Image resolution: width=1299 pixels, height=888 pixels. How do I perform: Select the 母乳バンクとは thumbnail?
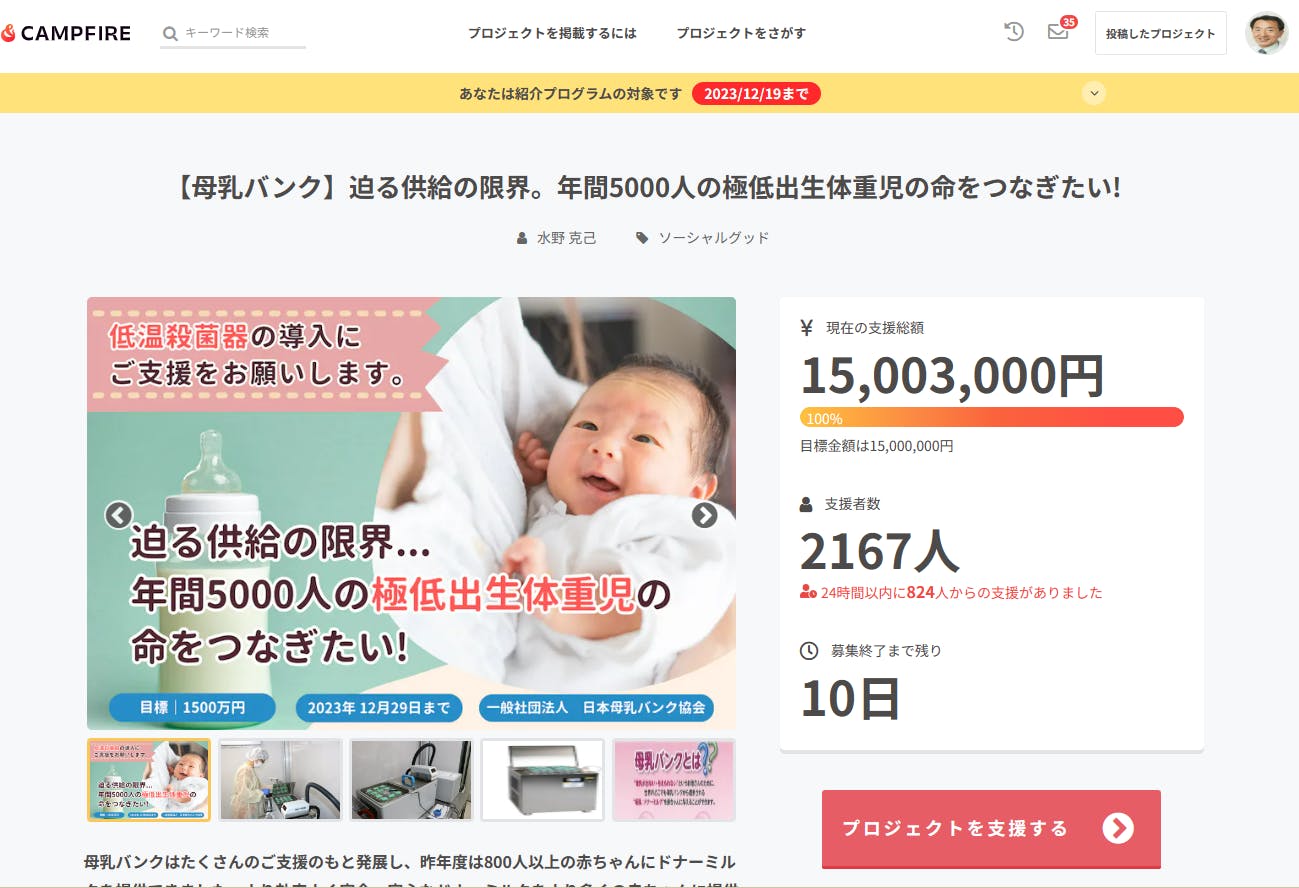(674, 780)
